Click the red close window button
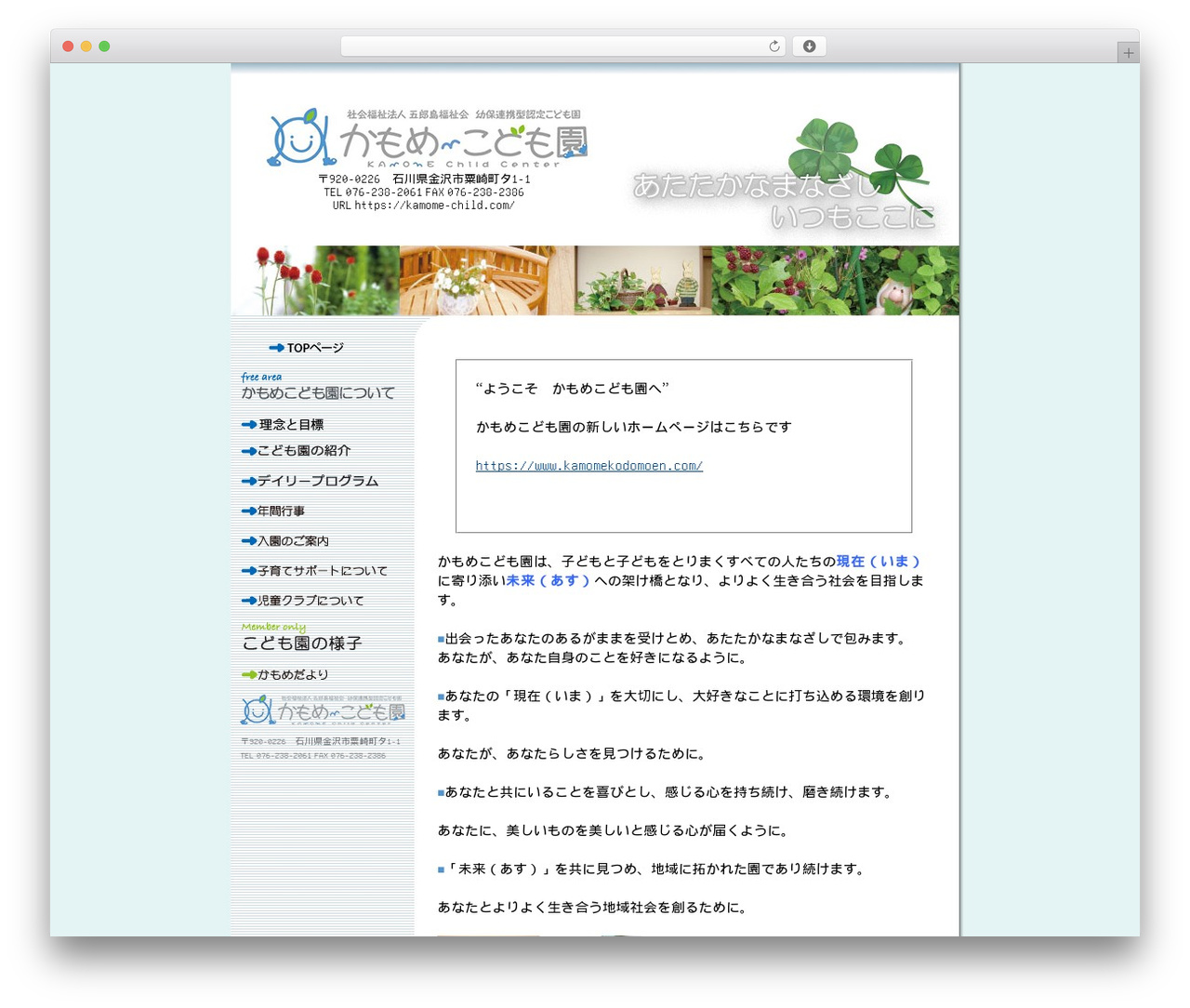The image size is (1190, 1008). 68,46
